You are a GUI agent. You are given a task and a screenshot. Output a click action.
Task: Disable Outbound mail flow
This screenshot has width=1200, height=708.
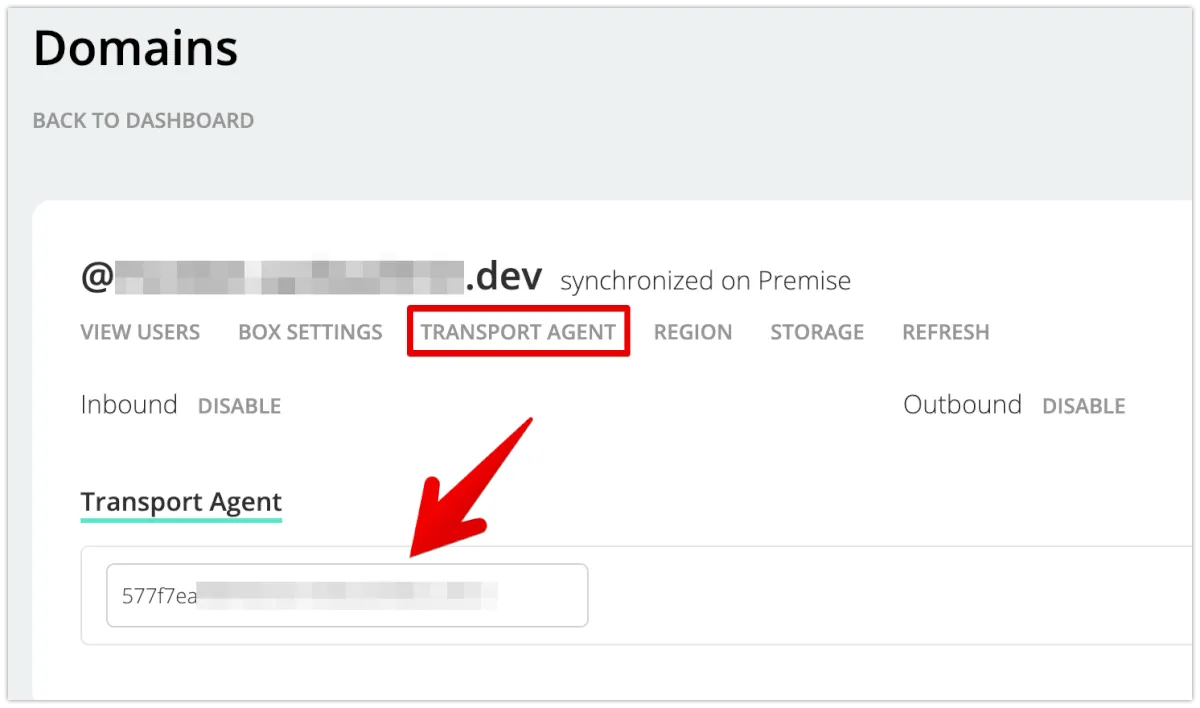1083,406
